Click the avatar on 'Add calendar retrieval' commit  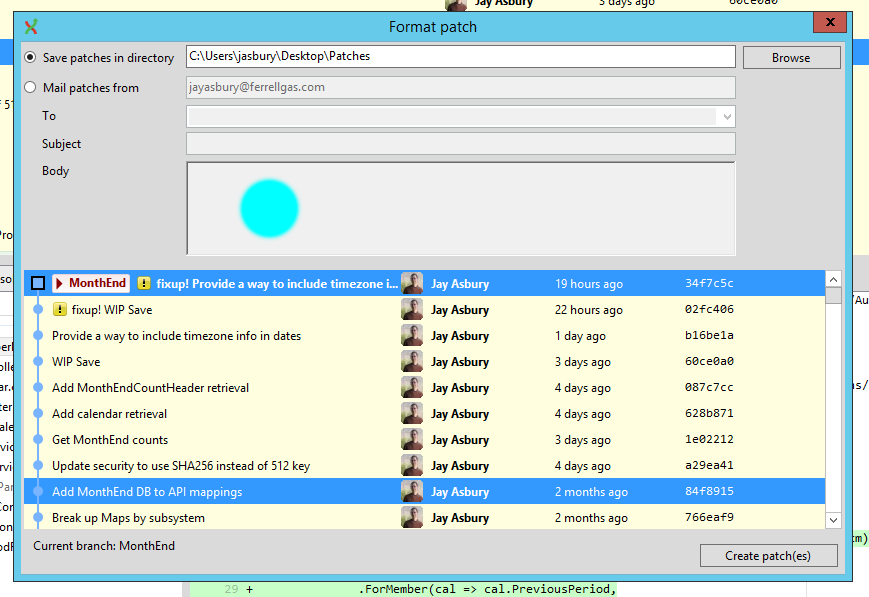(x=412, y=413)
